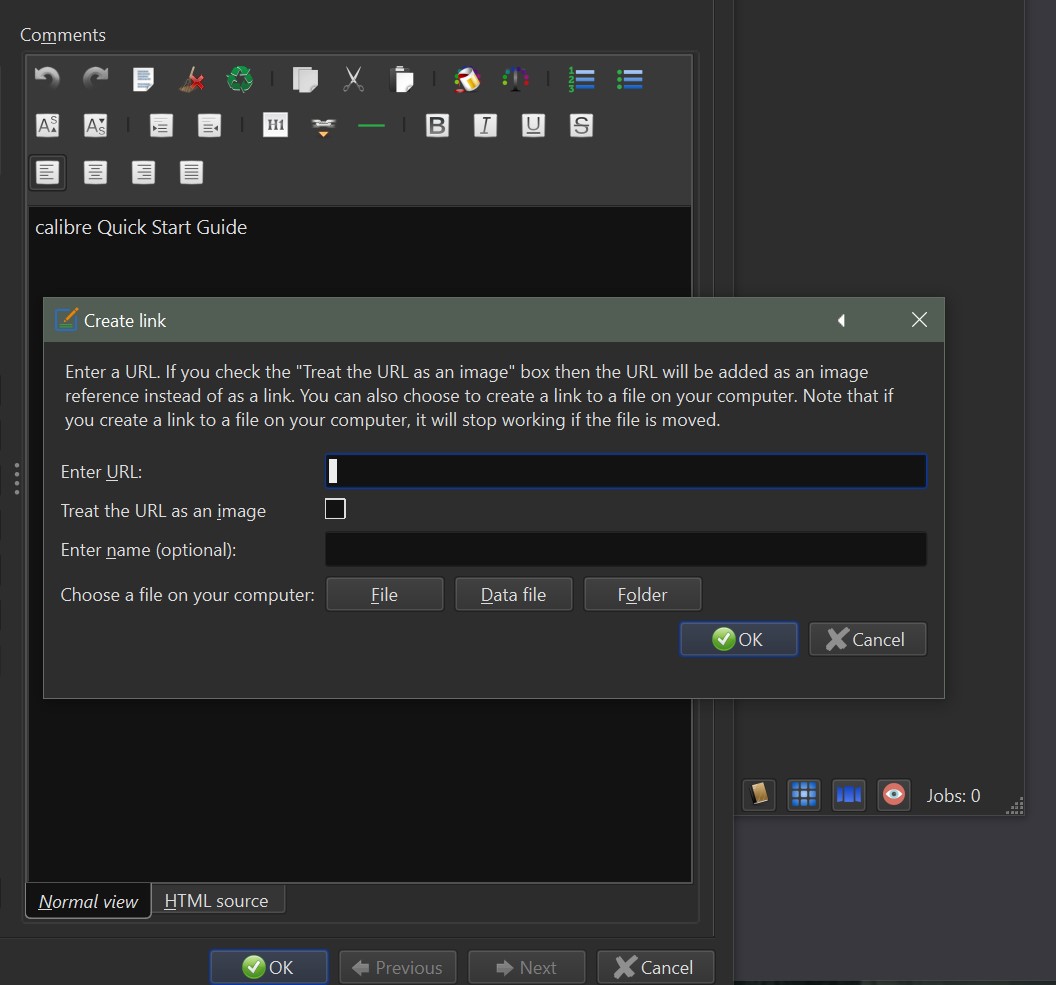The height and width of the screenshot is (985, 1056).
Task: Toggle the cover browser icon
Action: [x=849, y=795]
